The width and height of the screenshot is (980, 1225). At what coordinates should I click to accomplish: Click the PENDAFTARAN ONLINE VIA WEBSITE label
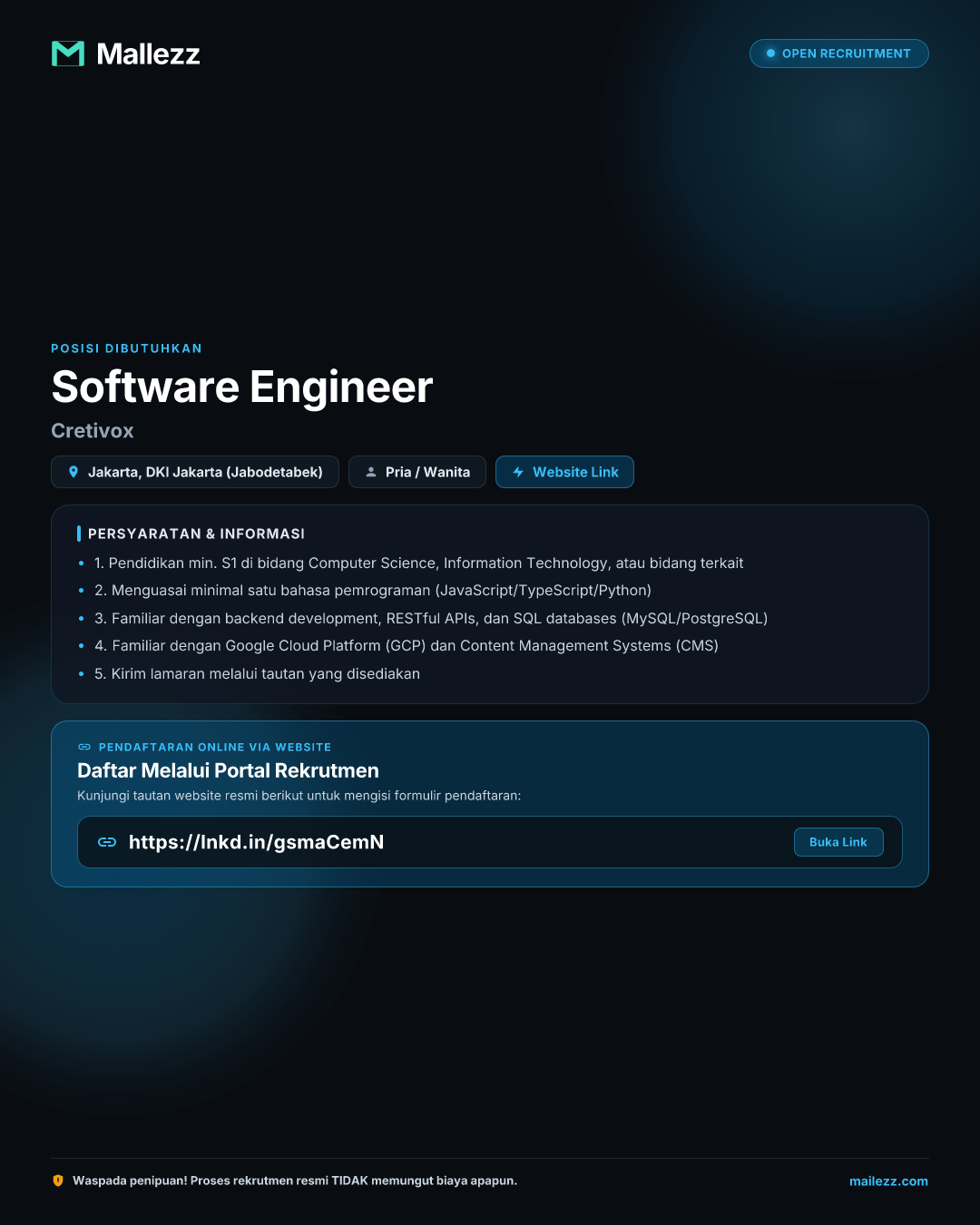click(x=215, y=747)
